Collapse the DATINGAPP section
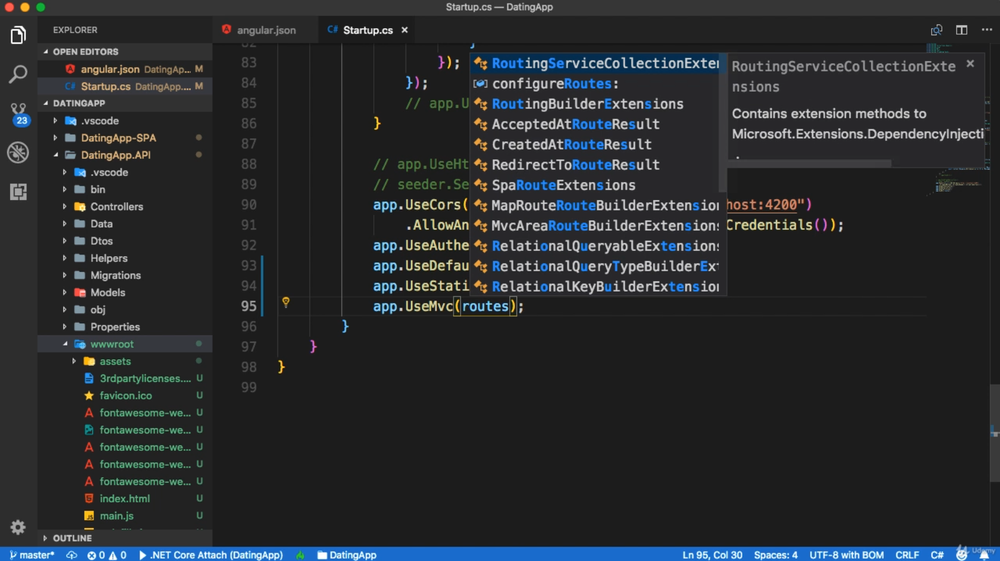Viewport: 1000px width, 561px height. [x=125, y=103]
